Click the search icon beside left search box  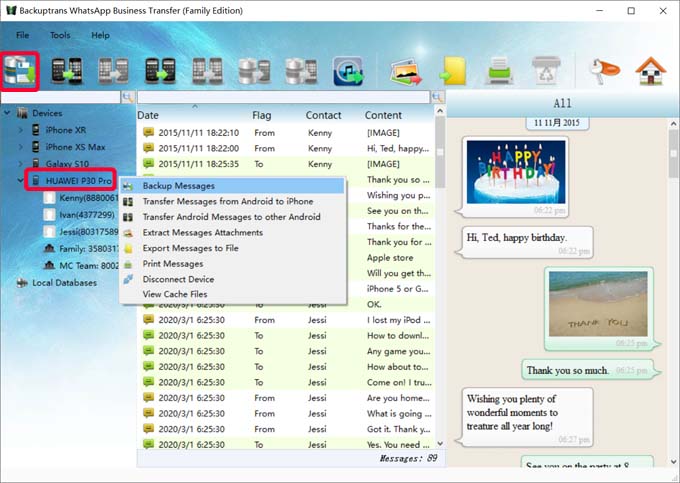coord(128,97)
